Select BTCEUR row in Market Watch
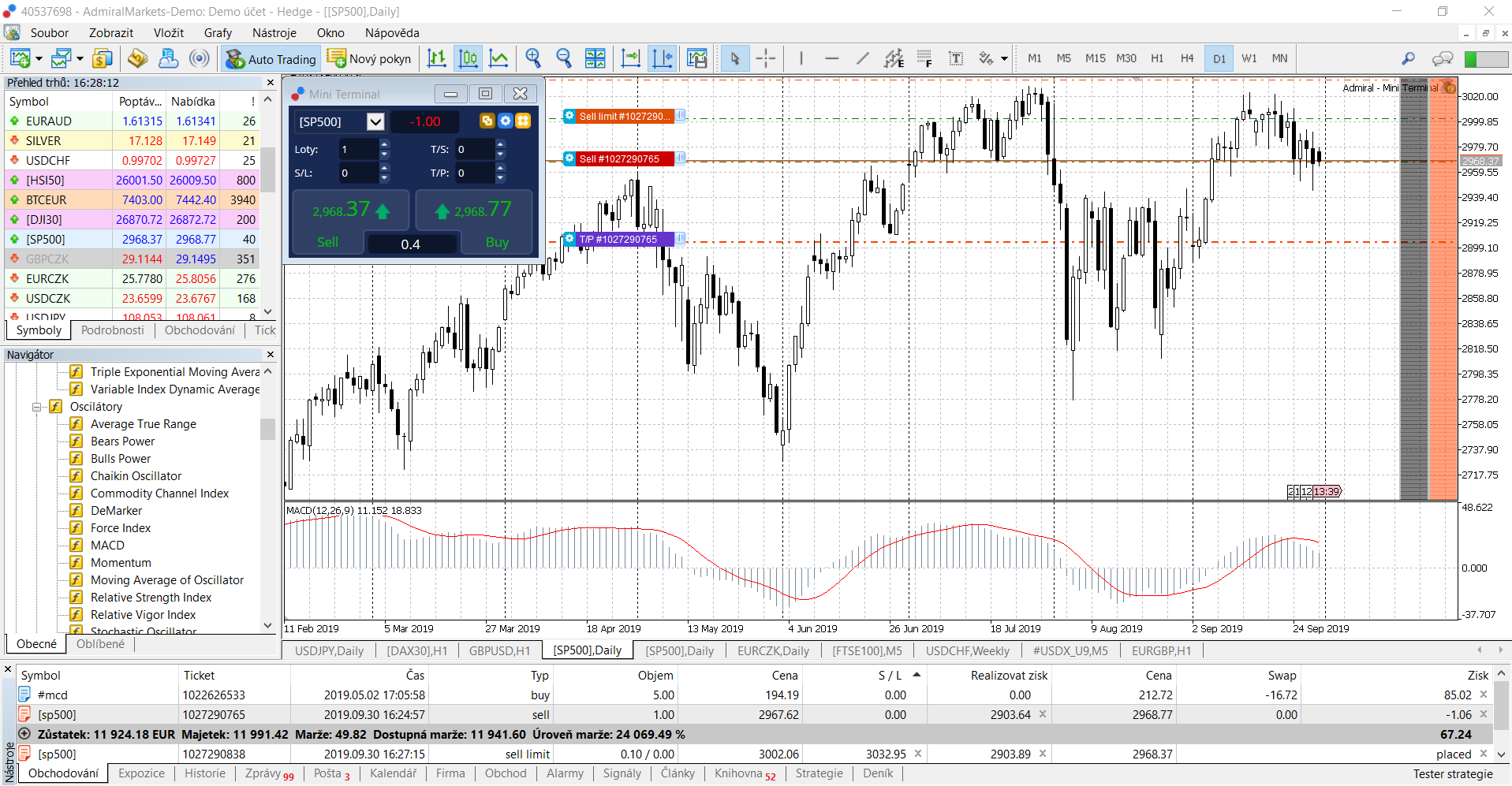 [133, 199]
